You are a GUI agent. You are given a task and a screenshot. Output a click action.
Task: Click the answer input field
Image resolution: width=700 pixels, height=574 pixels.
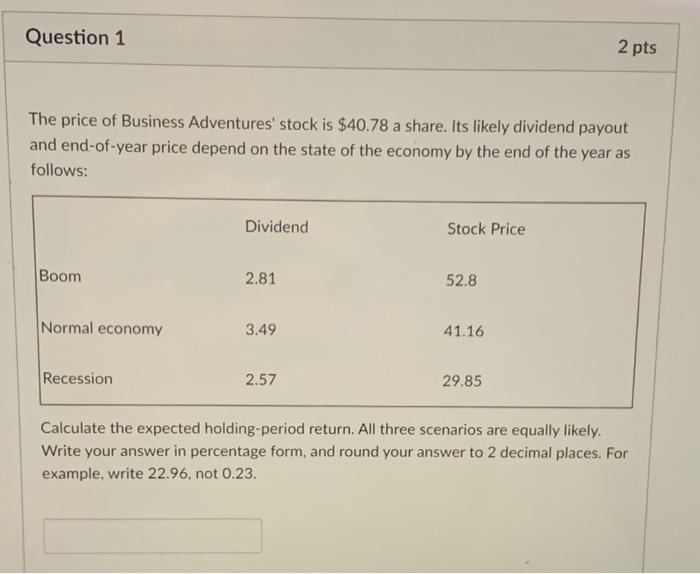153,535
